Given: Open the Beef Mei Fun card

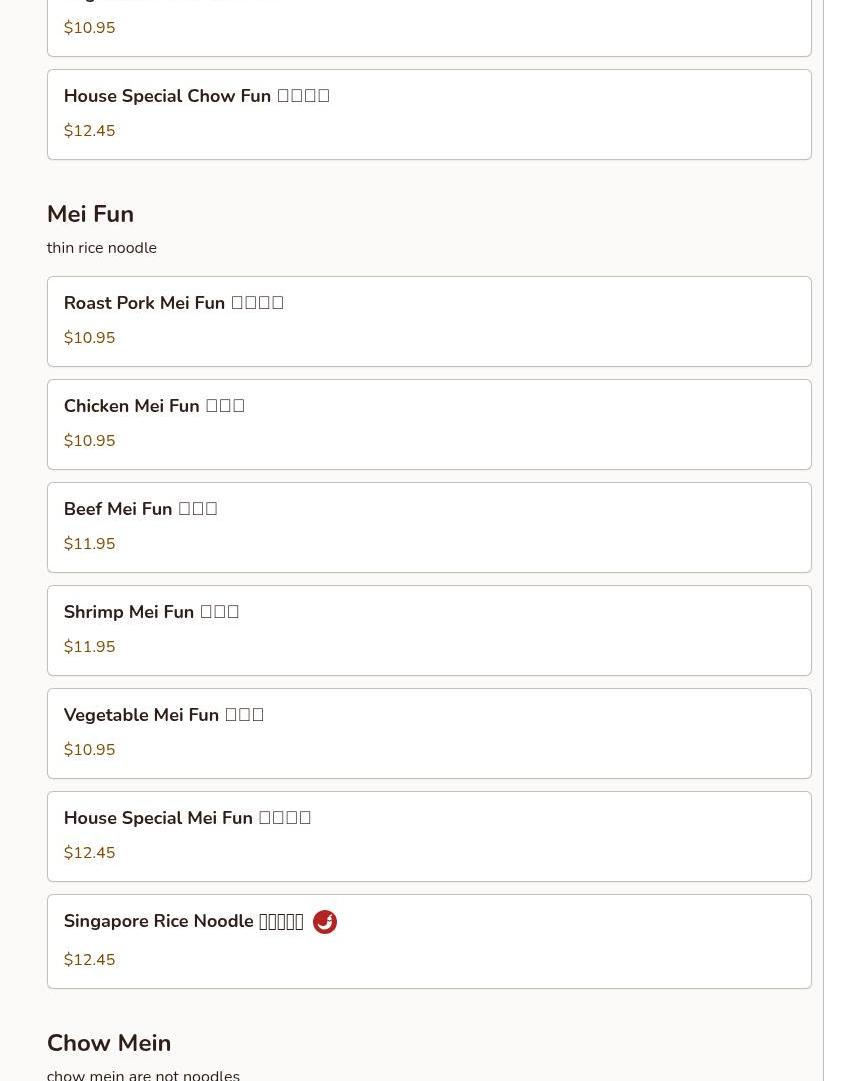Looking at the screenshot, I should pyautogui.click(x=429, y=527).
